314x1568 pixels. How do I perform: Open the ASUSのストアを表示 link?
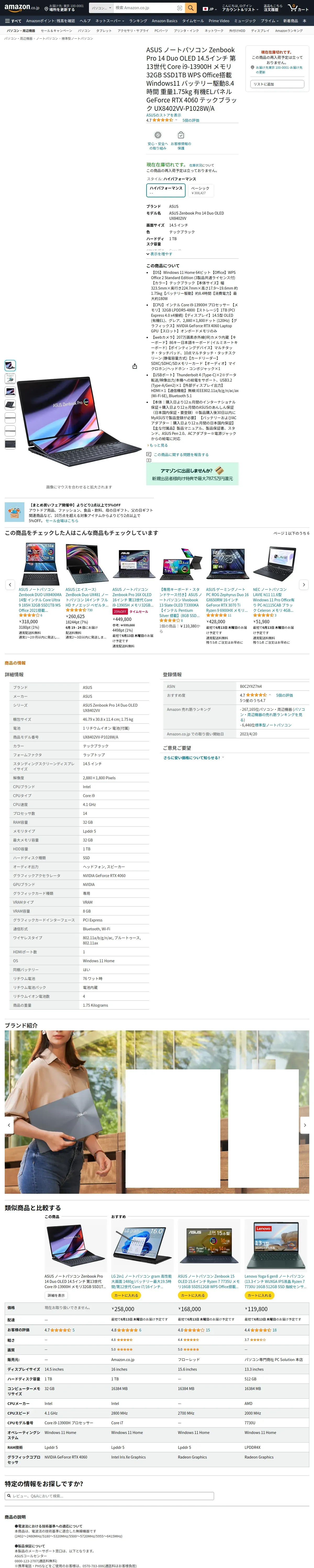[x=163, y=115]
